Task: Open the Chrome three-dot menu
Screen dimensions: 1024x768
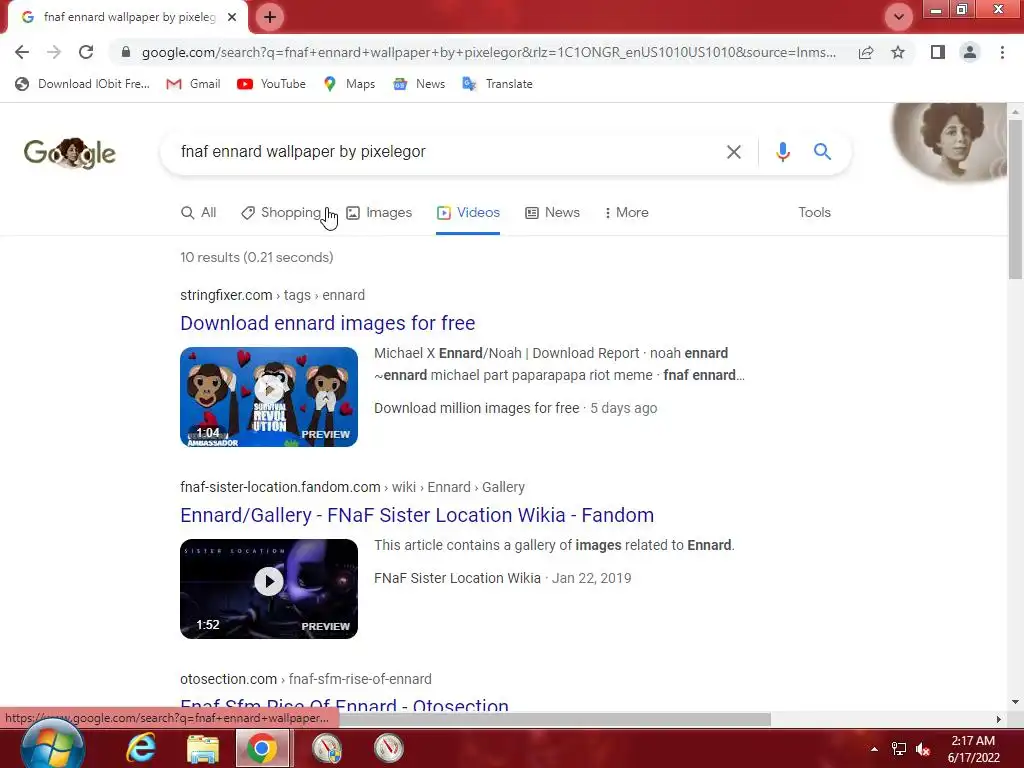Action: 1002,52
